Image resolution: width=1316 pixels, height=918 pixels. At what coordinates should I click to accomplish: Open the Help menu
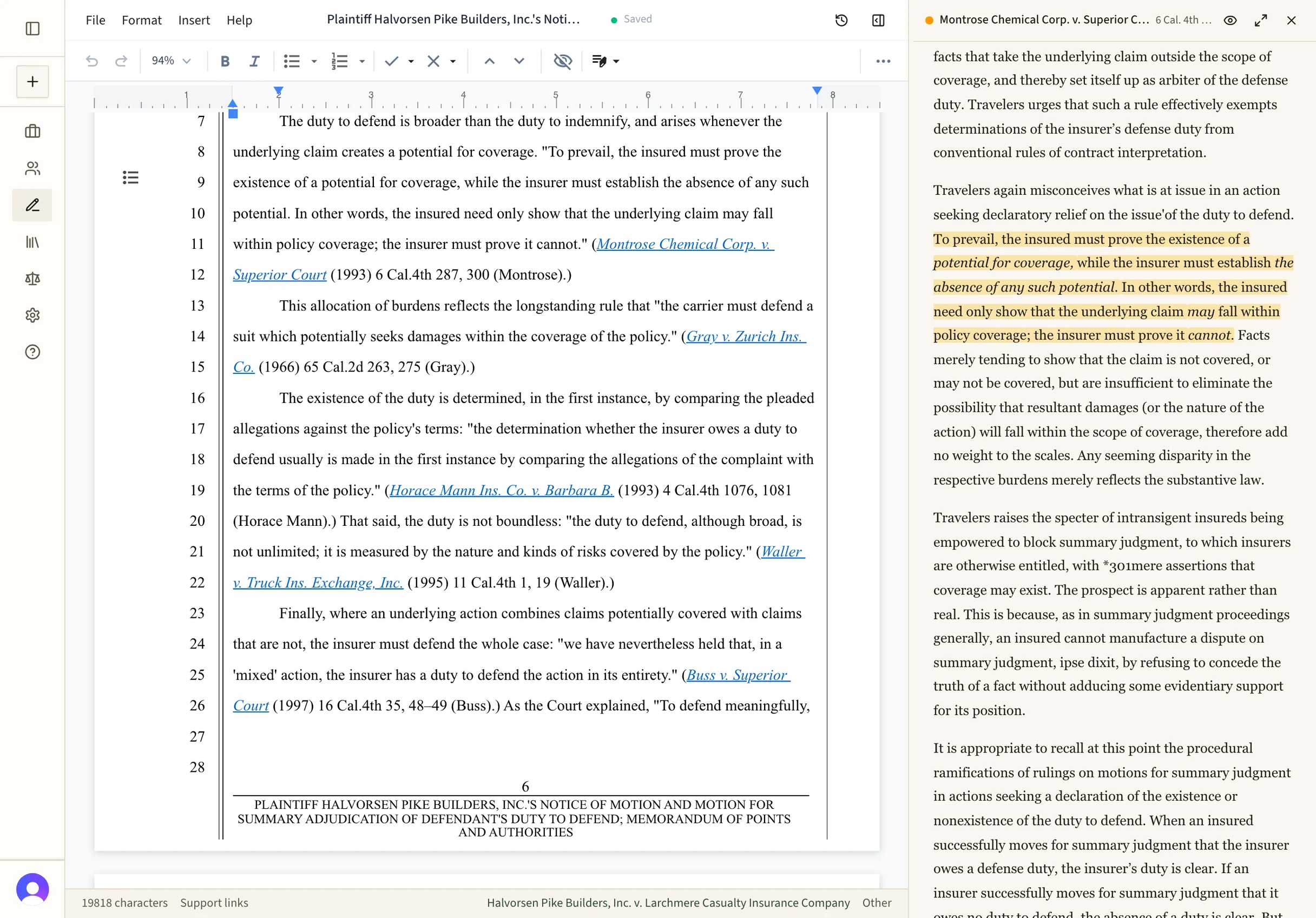click(239, 20)
